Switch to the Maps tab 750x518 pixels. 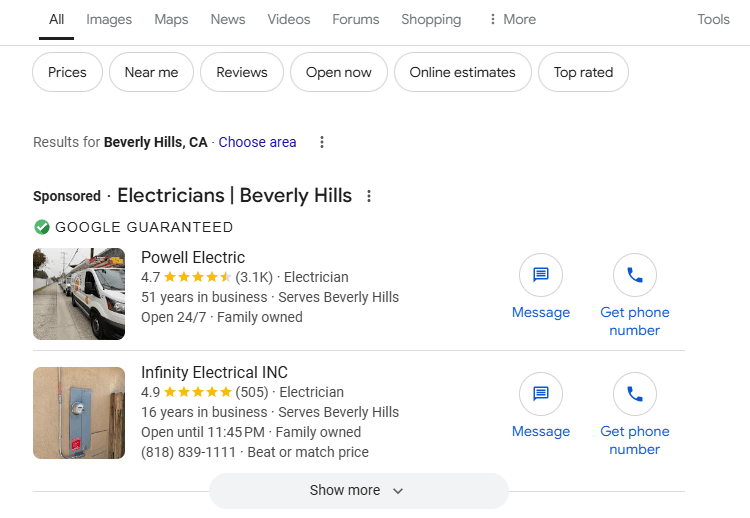tap(171, 20)
